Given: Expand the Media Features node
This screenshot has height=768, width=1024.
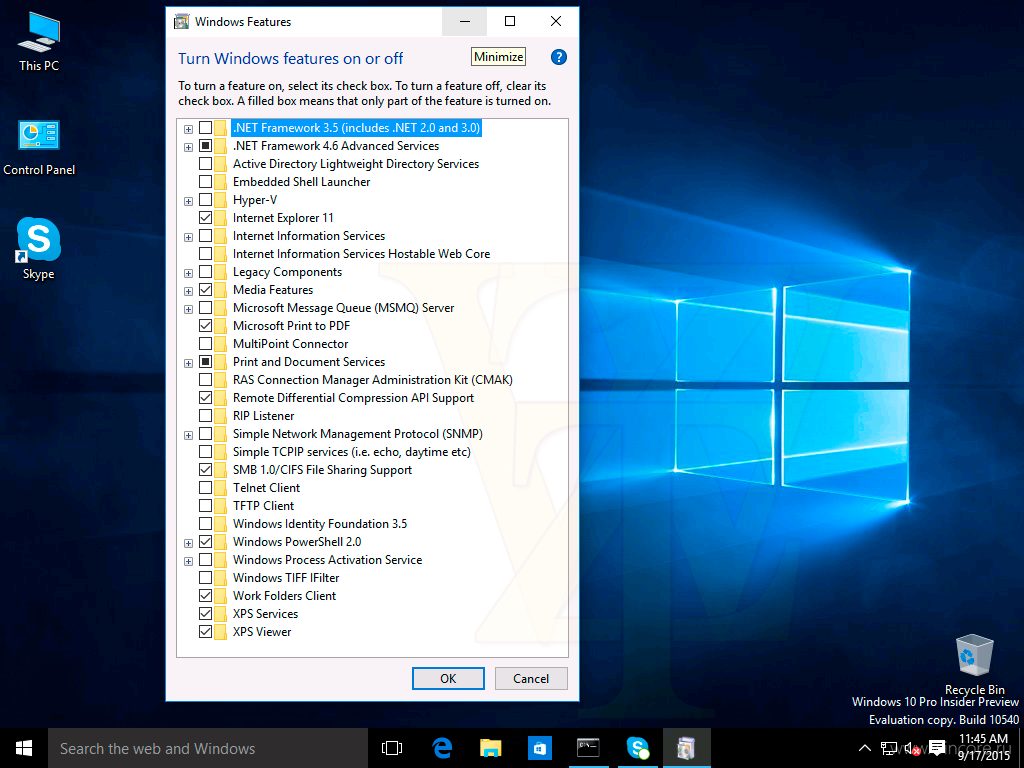Looking at the screenshot, I should point(188,291).
